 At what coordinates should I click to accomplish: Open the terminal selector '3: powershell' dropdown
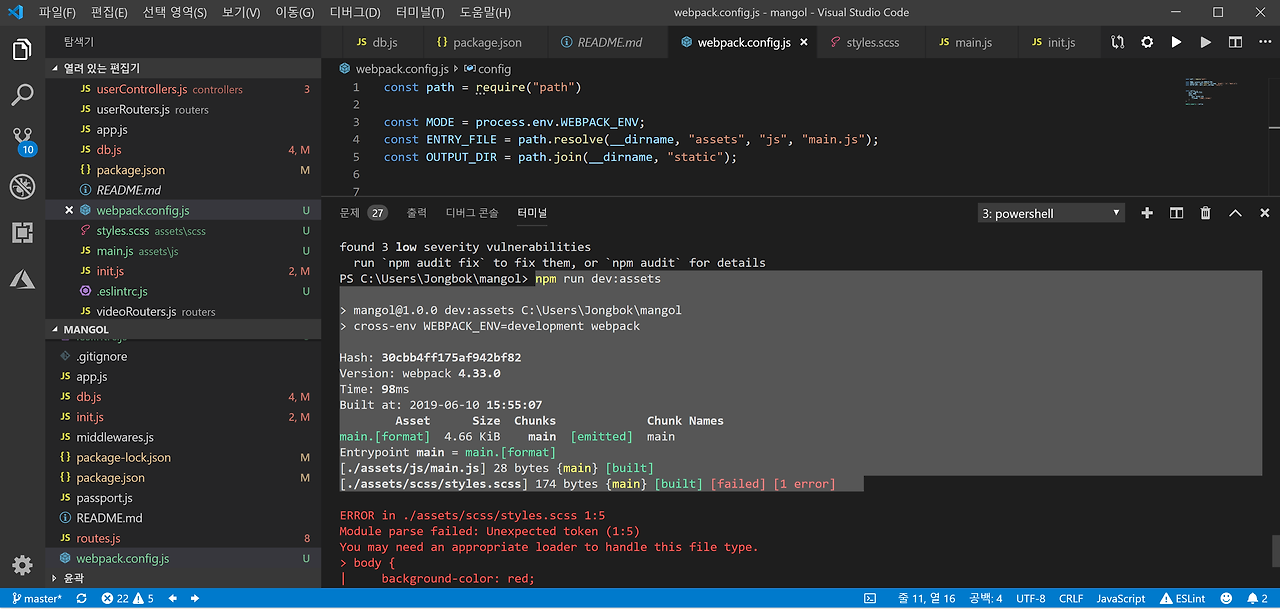point(1050,213)
